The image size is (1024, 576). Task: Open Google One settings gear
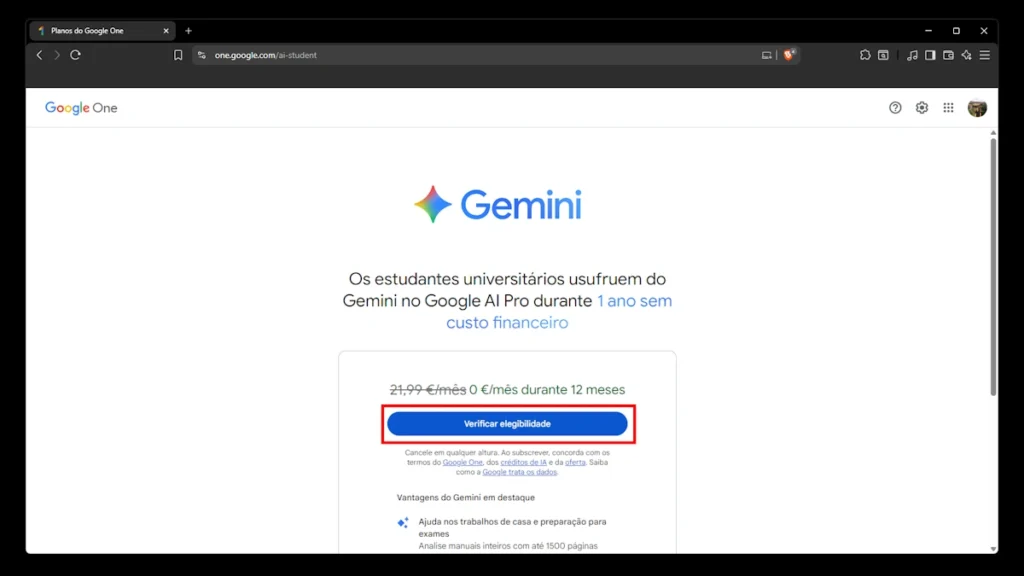pos(921,108)
